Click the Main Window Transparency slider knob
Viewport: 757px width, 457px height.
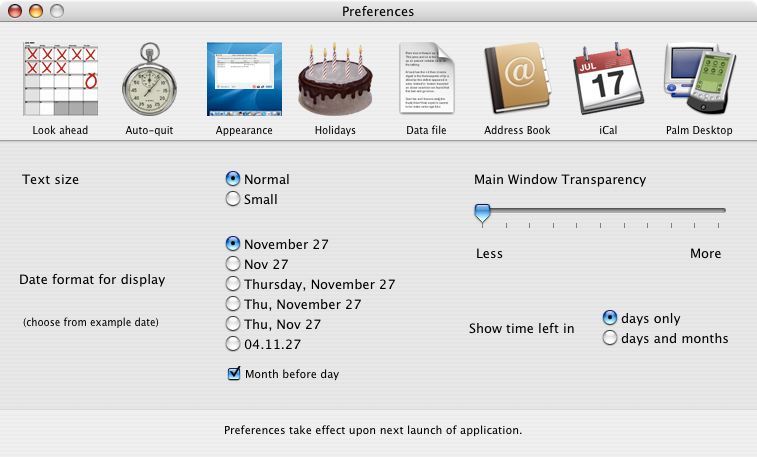pos(483,212)
